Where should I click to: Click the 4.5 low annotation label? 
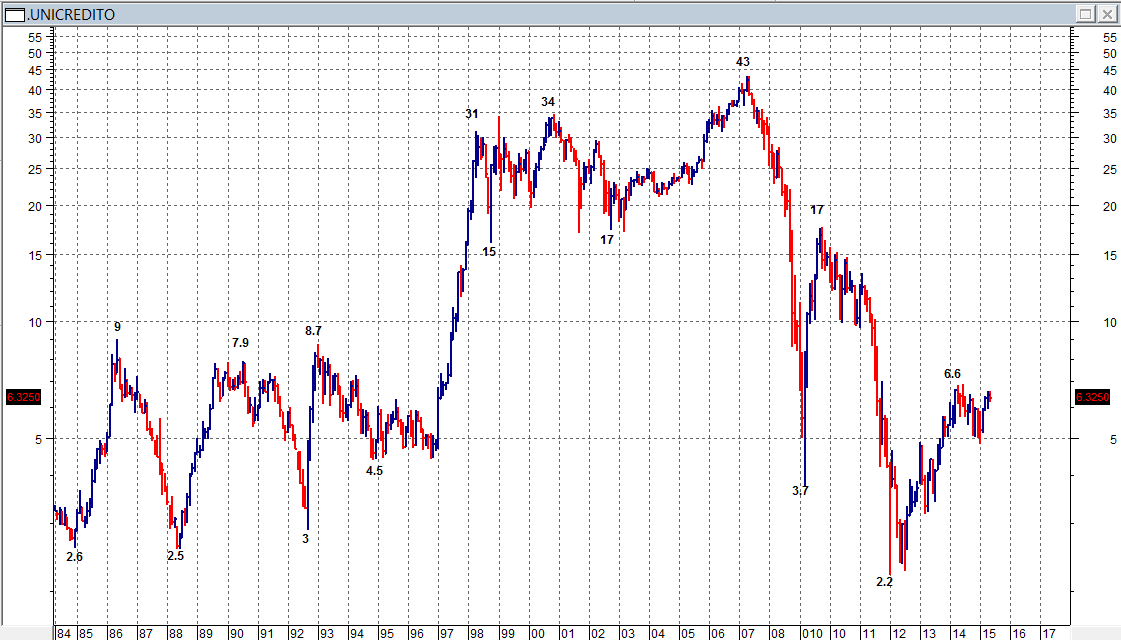pyautogui.click(x=374, y=471)
